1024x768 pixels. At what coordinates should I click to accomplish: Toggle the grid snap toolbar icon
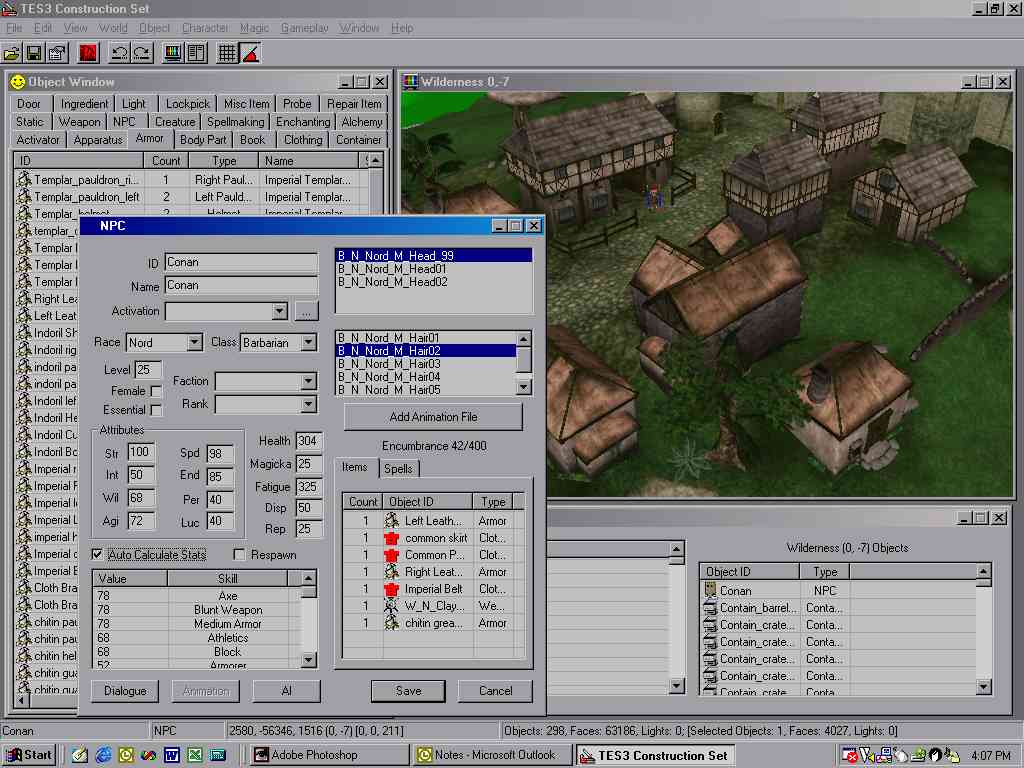(227, 54)
